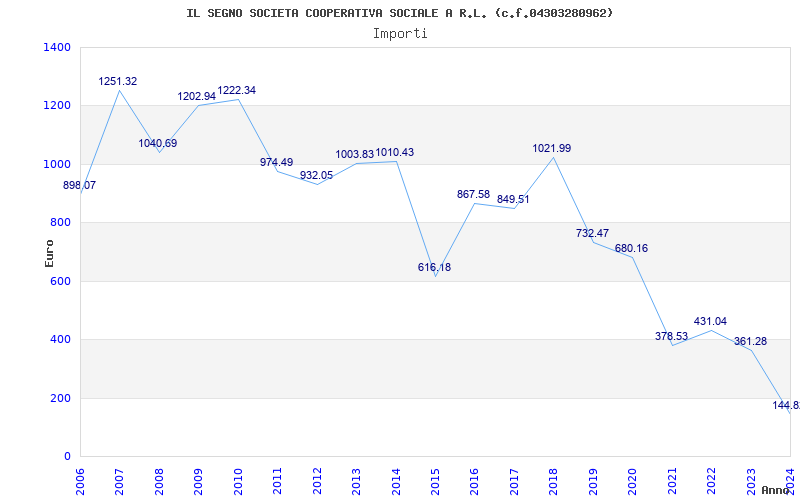The width and height of the screenshot is (800, 500).
Task: Click the 361.28 data label
Action: (751, 341)
